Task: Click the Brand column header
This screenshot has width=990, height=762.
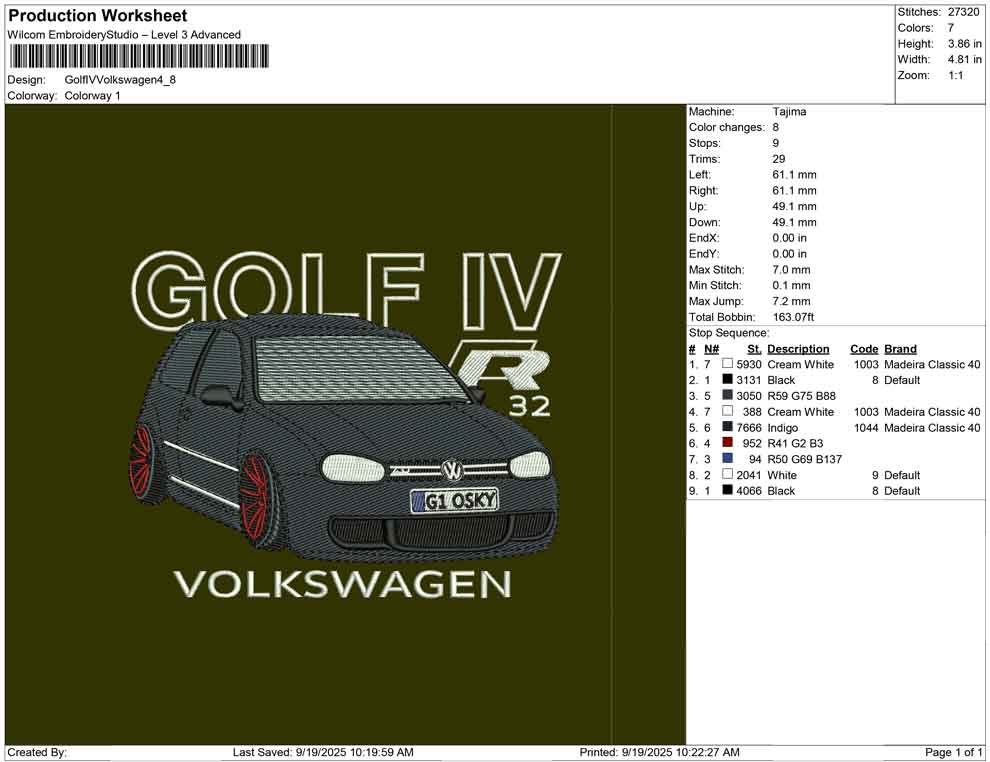Action: point(900,349)
